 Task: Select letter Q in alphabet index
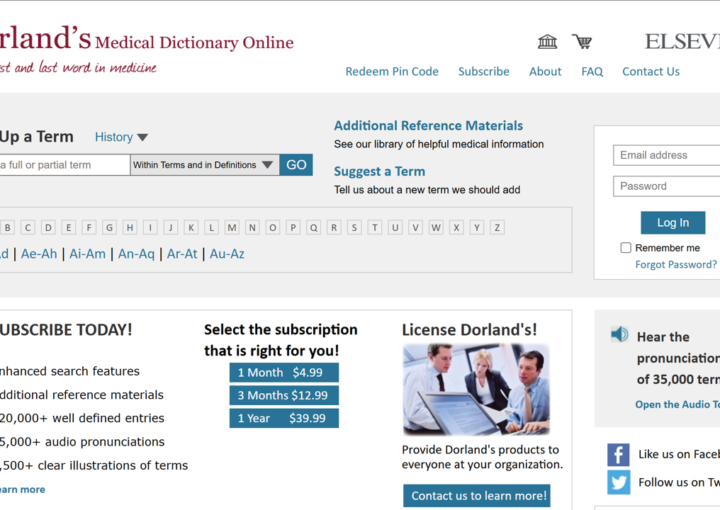[x=314, y=227]
